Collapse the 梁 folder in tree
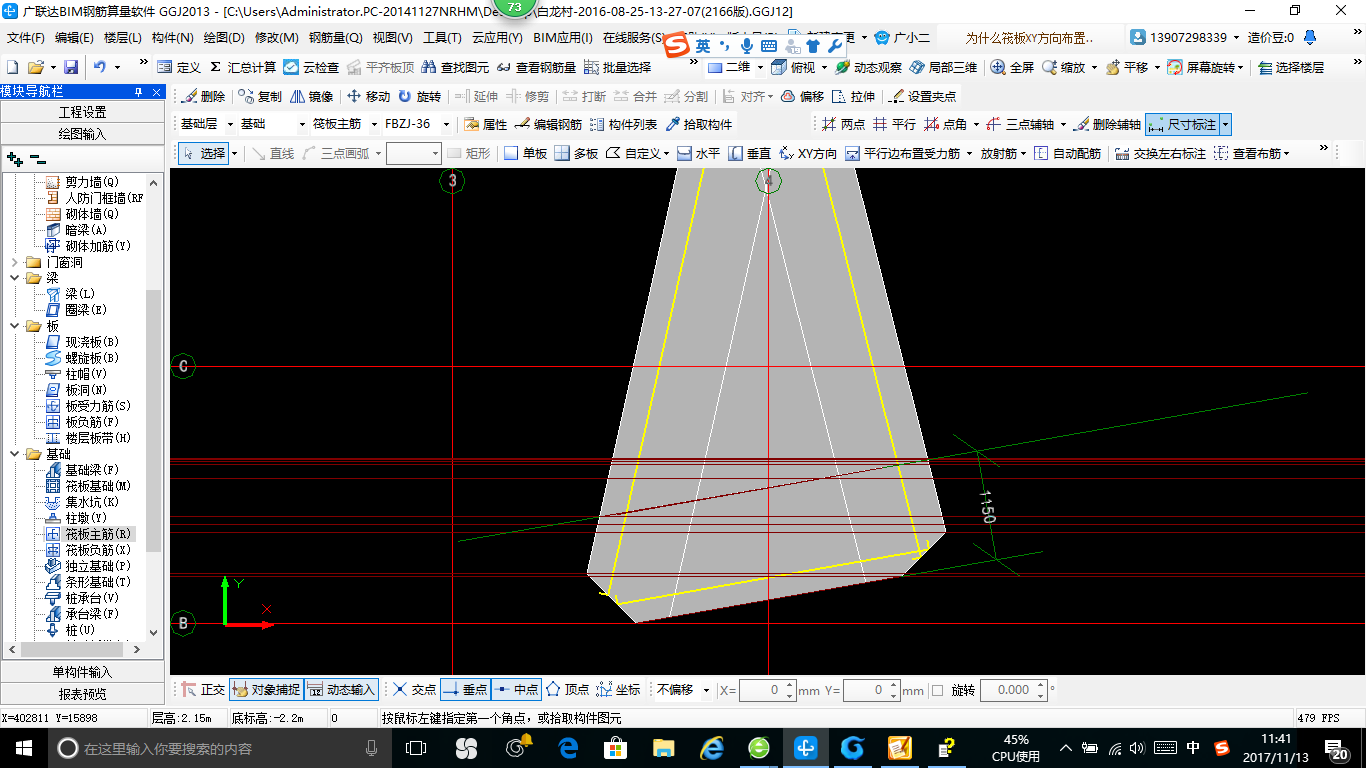The width and height of the screenshot is (1366, 768). pos(14,278)
